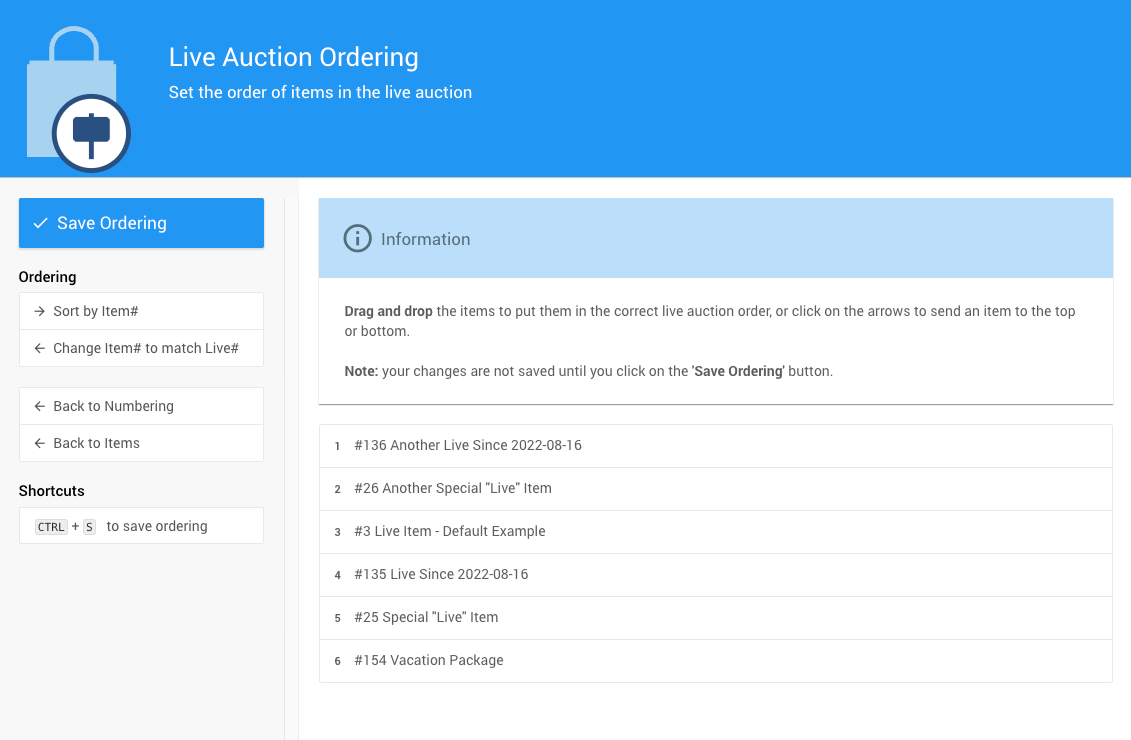Click the CTRL key badge in Shortcuts

[51, 527]
